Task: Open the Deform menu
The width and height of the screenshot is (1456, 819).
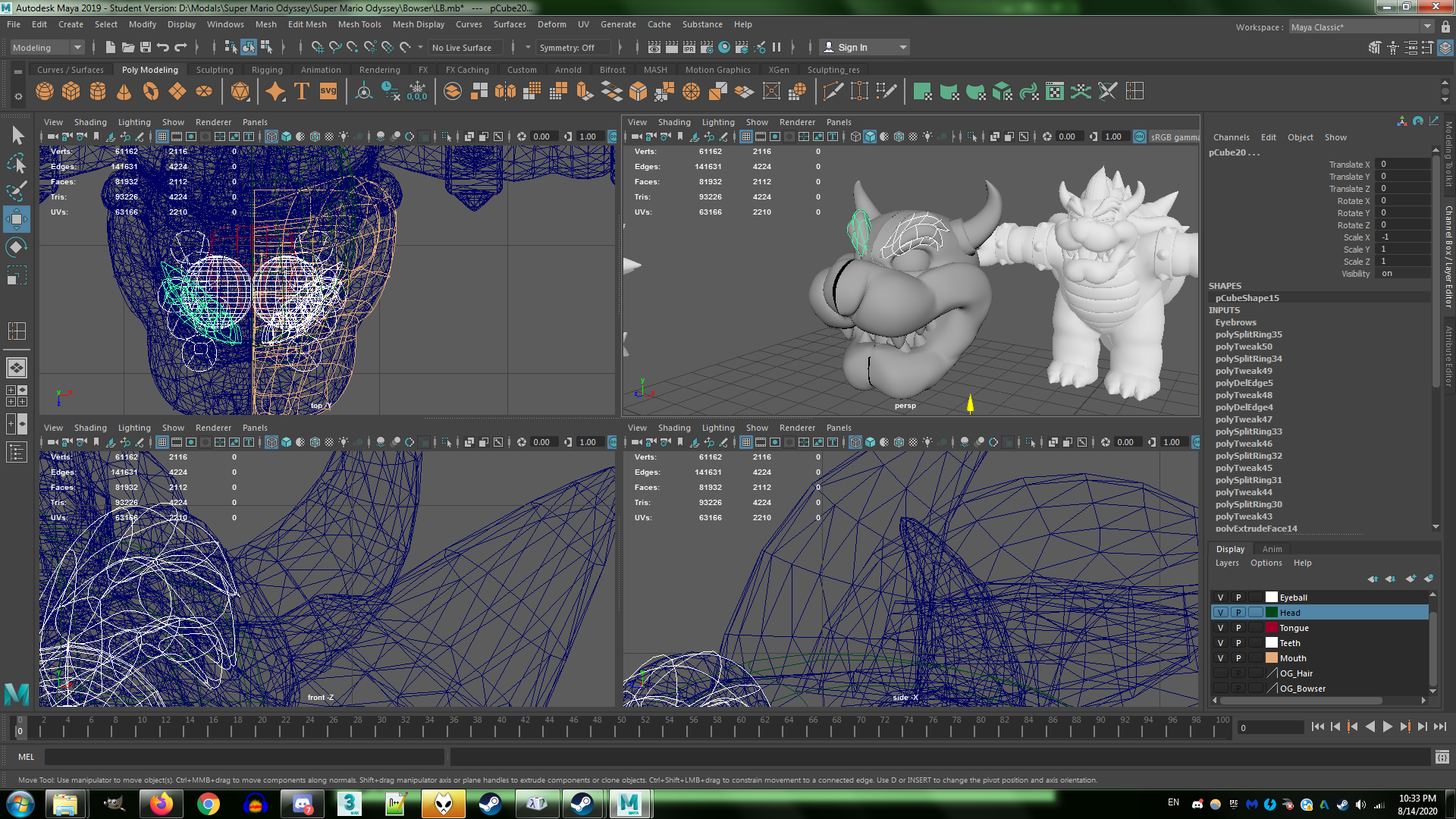Action: pos(551,24)
